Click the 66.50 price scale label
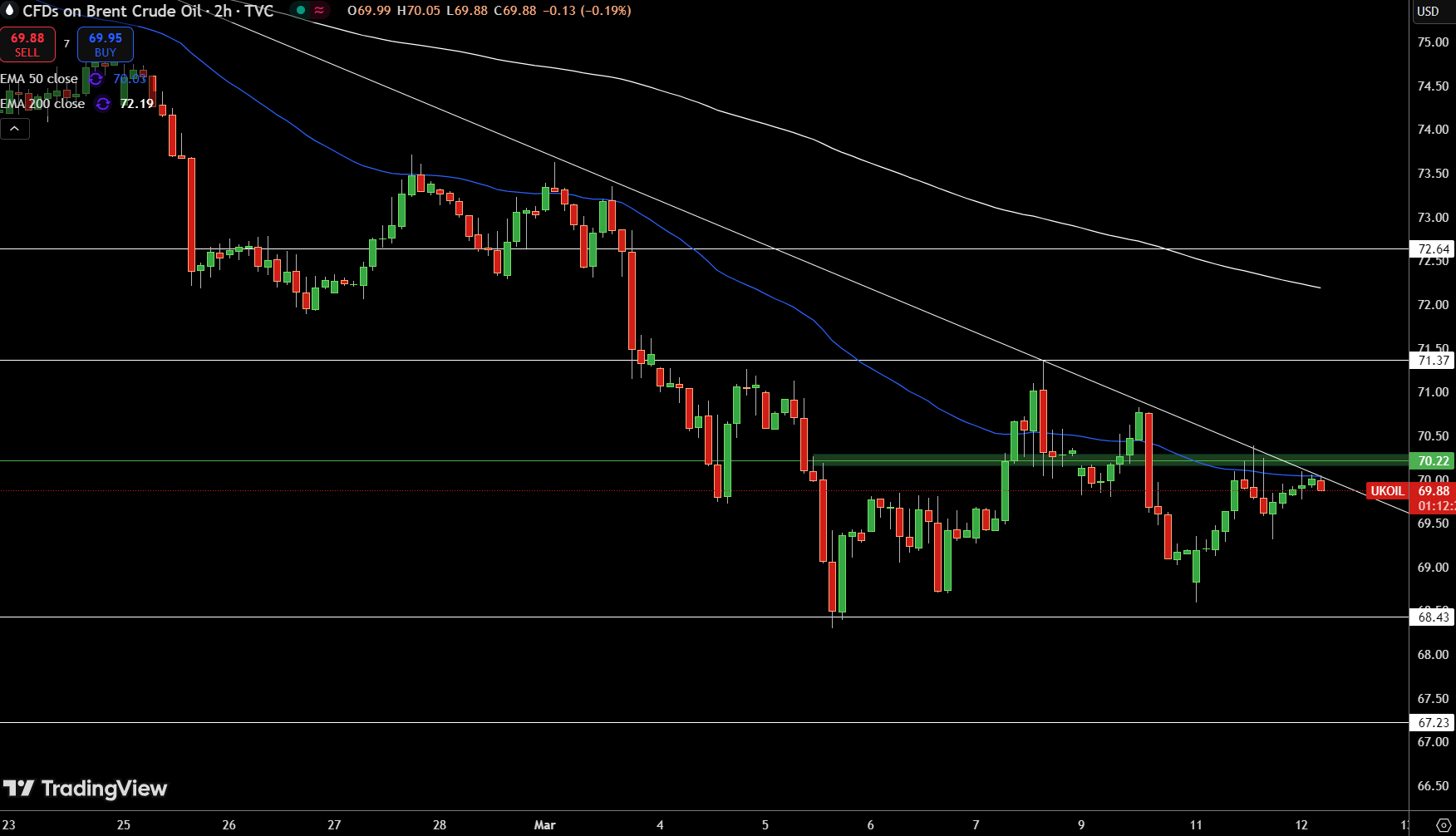This screenshot has width=1456, height=836. click(x=1433, y=786)
